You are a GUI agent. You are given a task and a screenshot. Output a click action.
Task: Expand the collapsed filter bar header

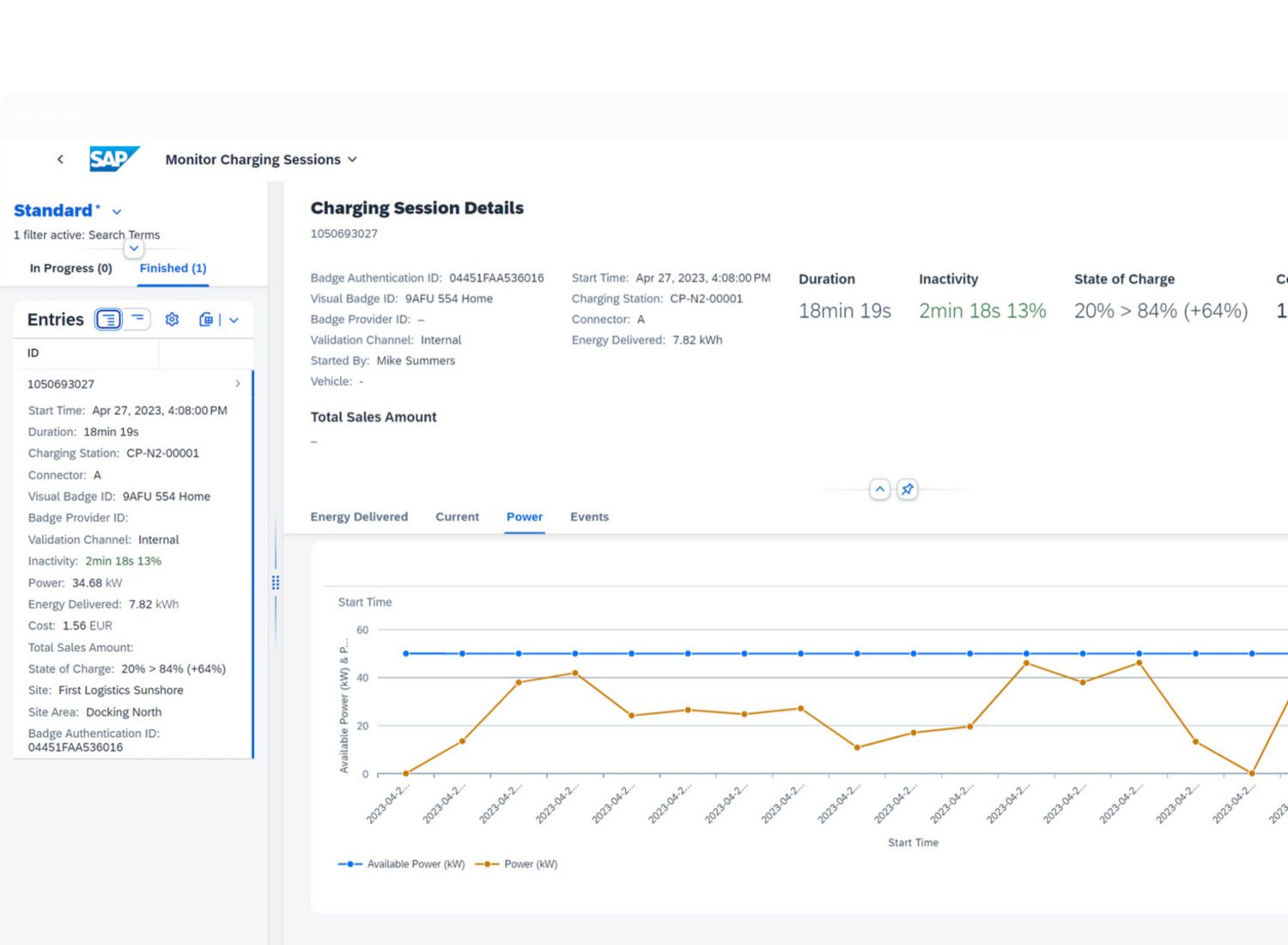click(133, 248)
